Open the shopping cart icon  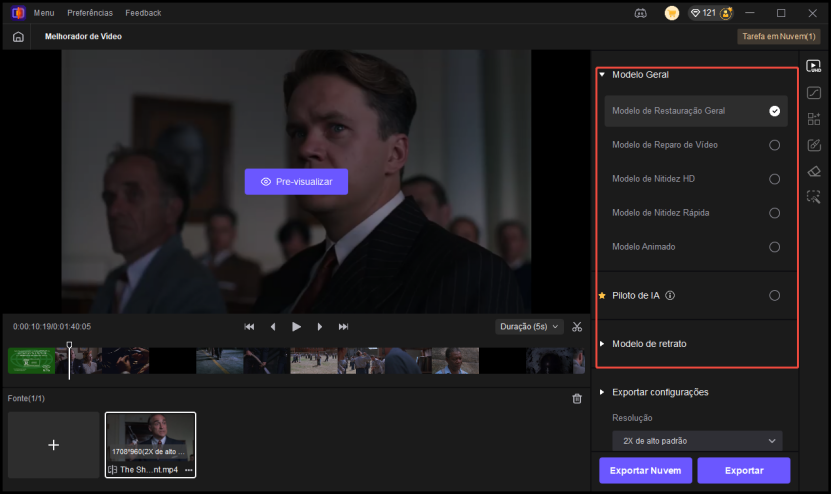coord(671,13)
